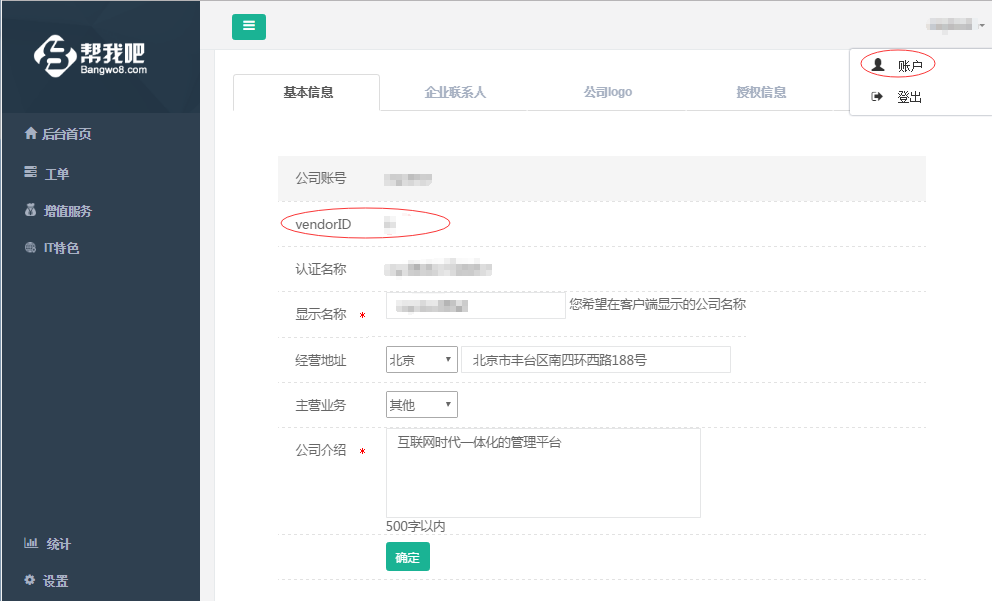Choose 账户 from the user menu
992x601 pixels.
pyautogui.click(x=908, y=66)
